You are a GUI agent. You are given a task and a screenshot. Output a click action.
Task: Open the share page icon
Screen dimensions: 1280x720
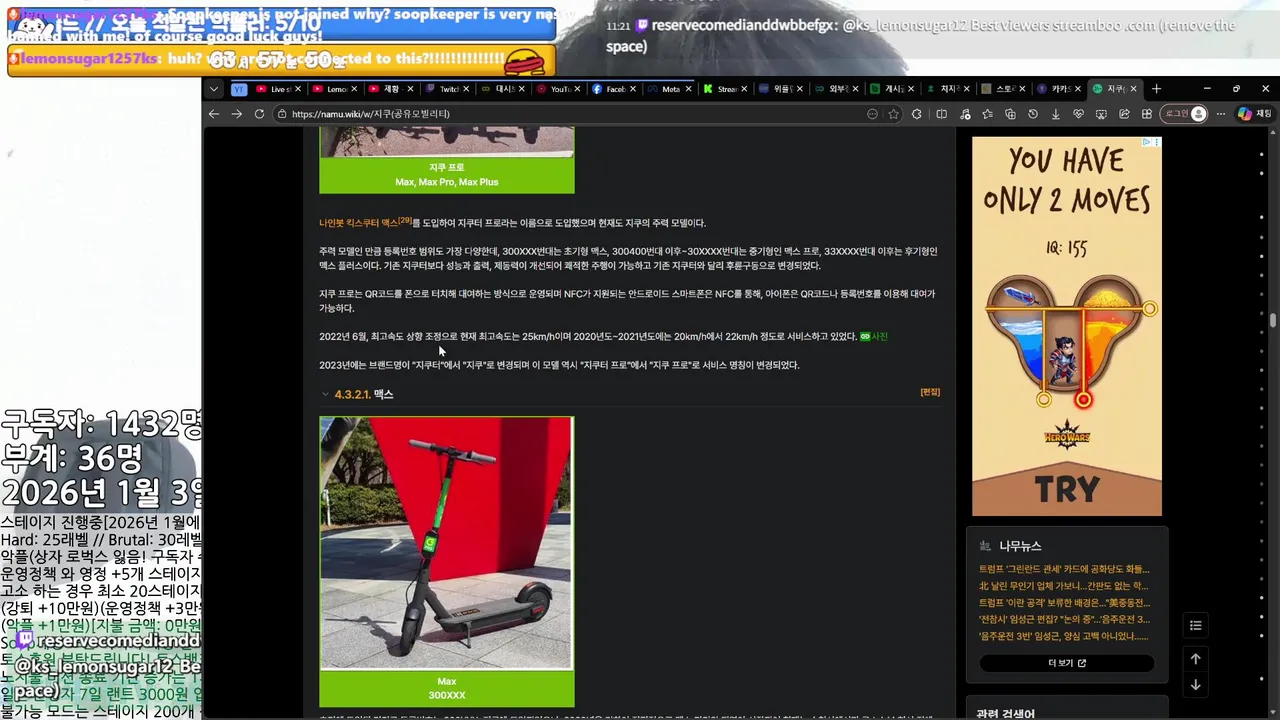click(1124, 114)
